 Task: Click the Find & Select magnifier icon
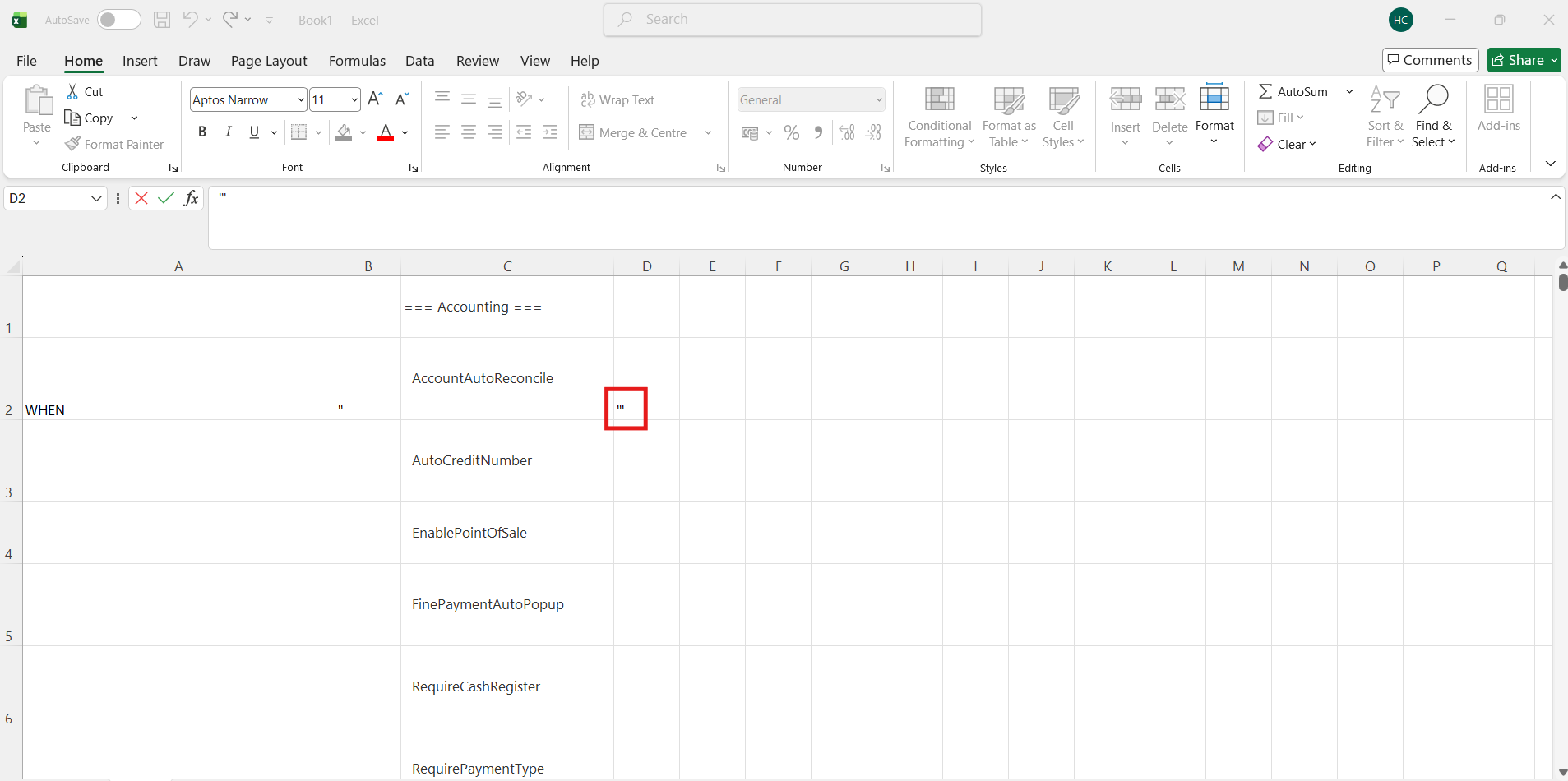(x=1433, y=99)
